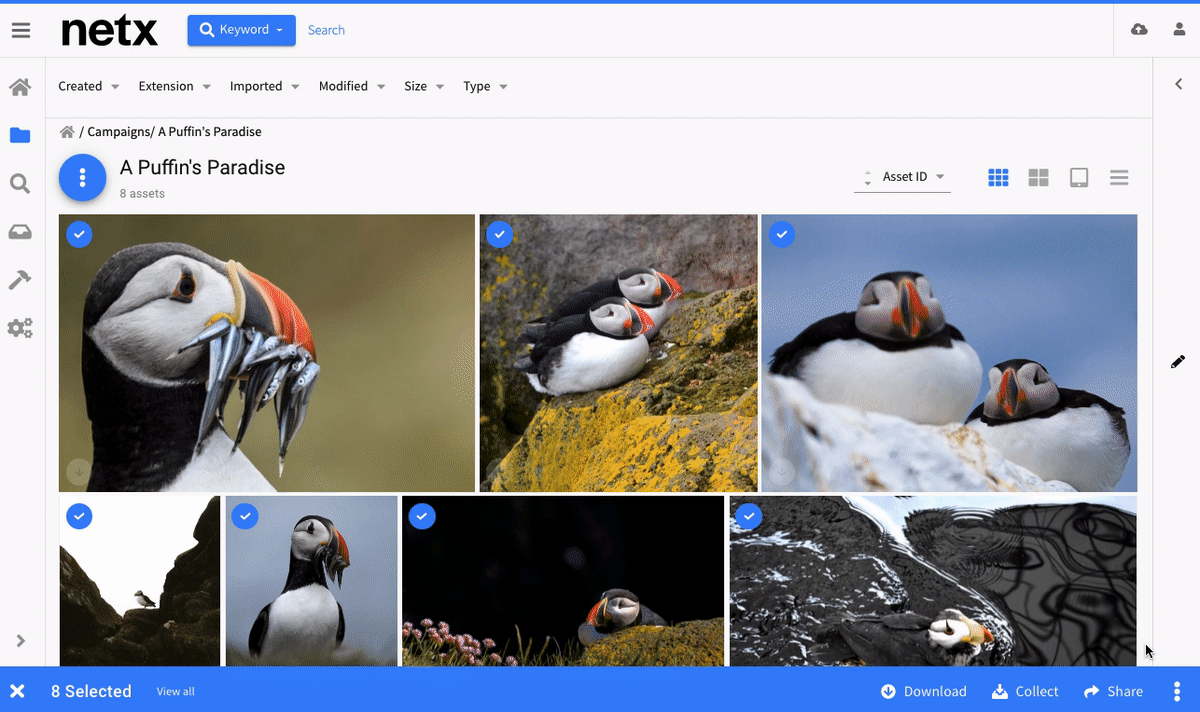The image size is (1200, 712).
Task: Go to Home in the left sidebar
Action: (x=20, y=87)
